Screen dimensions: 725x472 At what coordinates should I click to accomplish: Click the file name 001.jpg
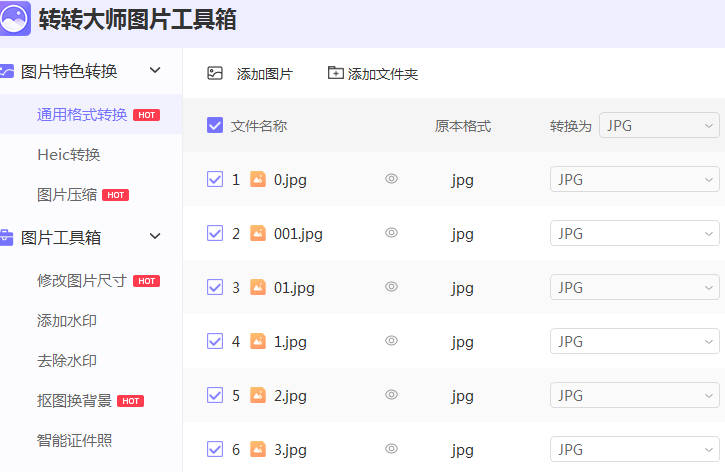[298, 233]
